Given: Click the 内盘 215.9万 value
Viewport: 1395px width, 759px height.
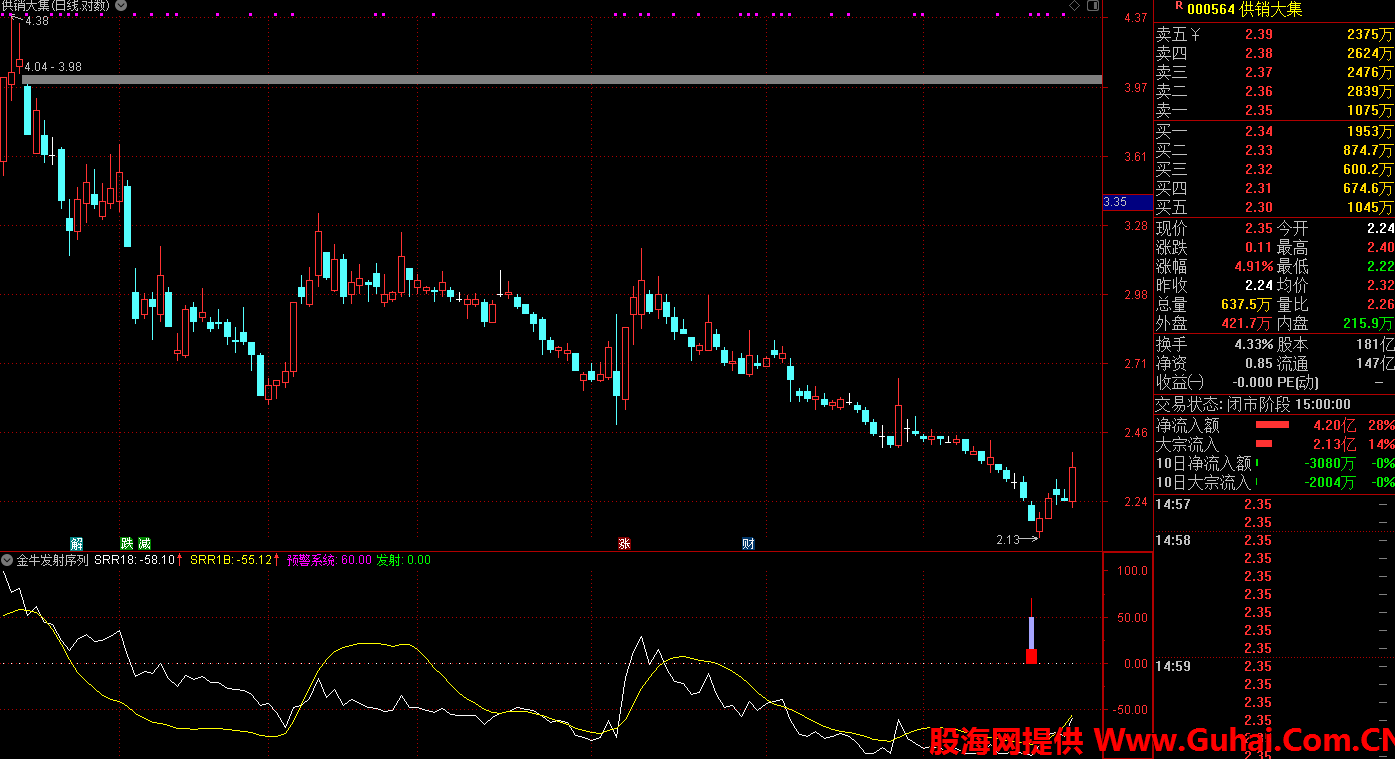Looking at the screenshot, I should coord(1367,324).
